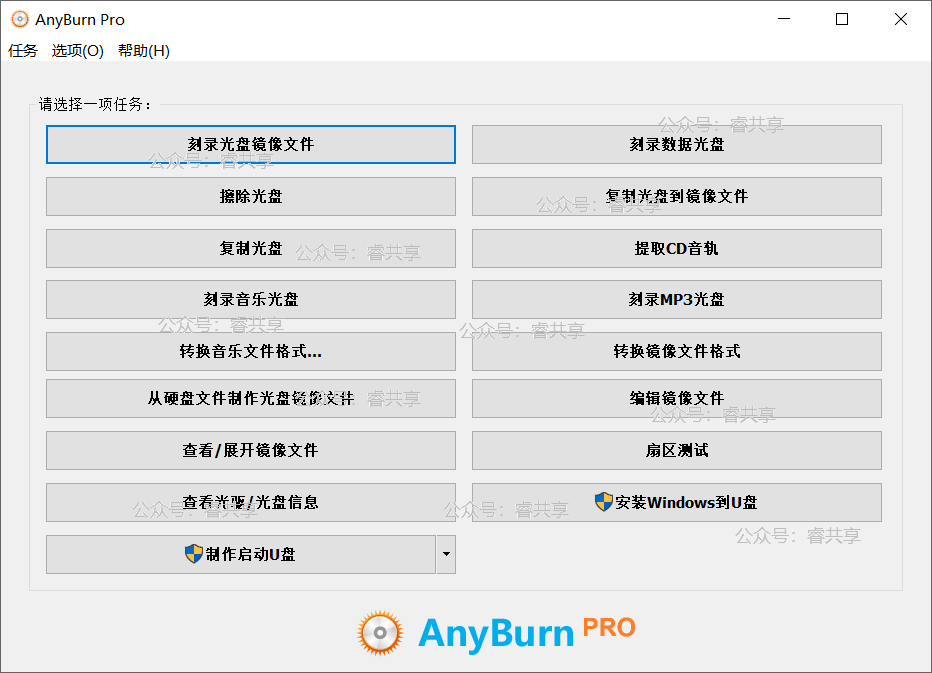Open the 任务 menu
The height and width of the screenshot is (673, 932).
tap(23, 51)
